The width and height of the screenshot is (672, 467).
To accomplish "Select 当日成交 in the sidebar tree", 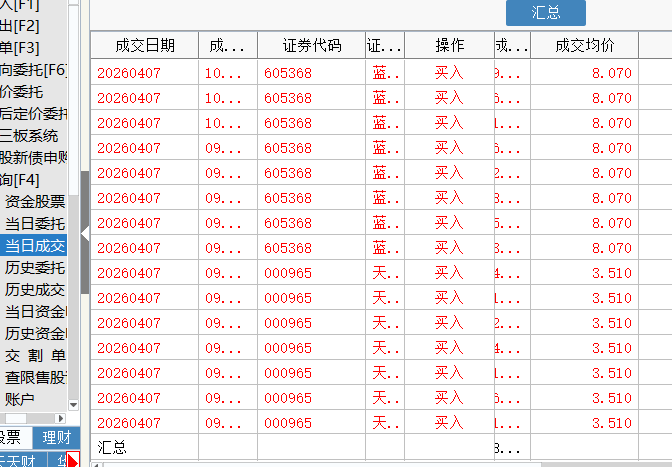I will pyautogui.click(x=34, y=245).
